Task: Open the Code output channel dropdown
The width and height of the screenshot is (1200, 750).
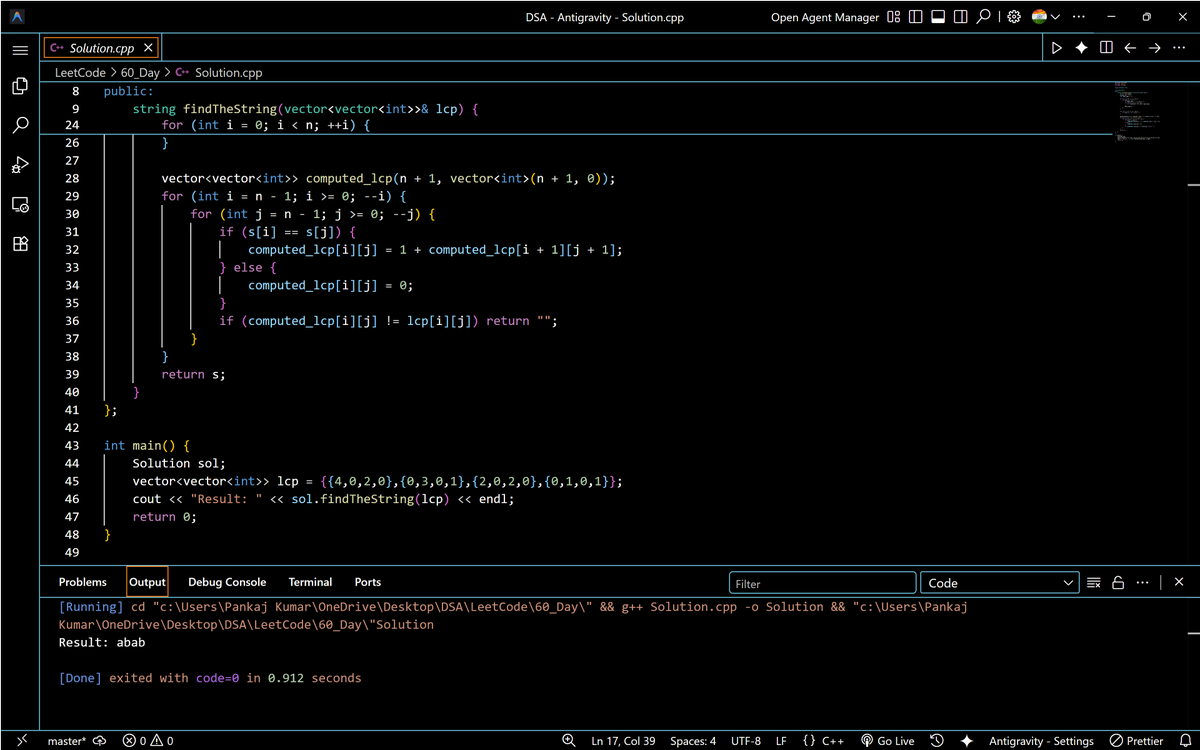Action: point(1000,583)
